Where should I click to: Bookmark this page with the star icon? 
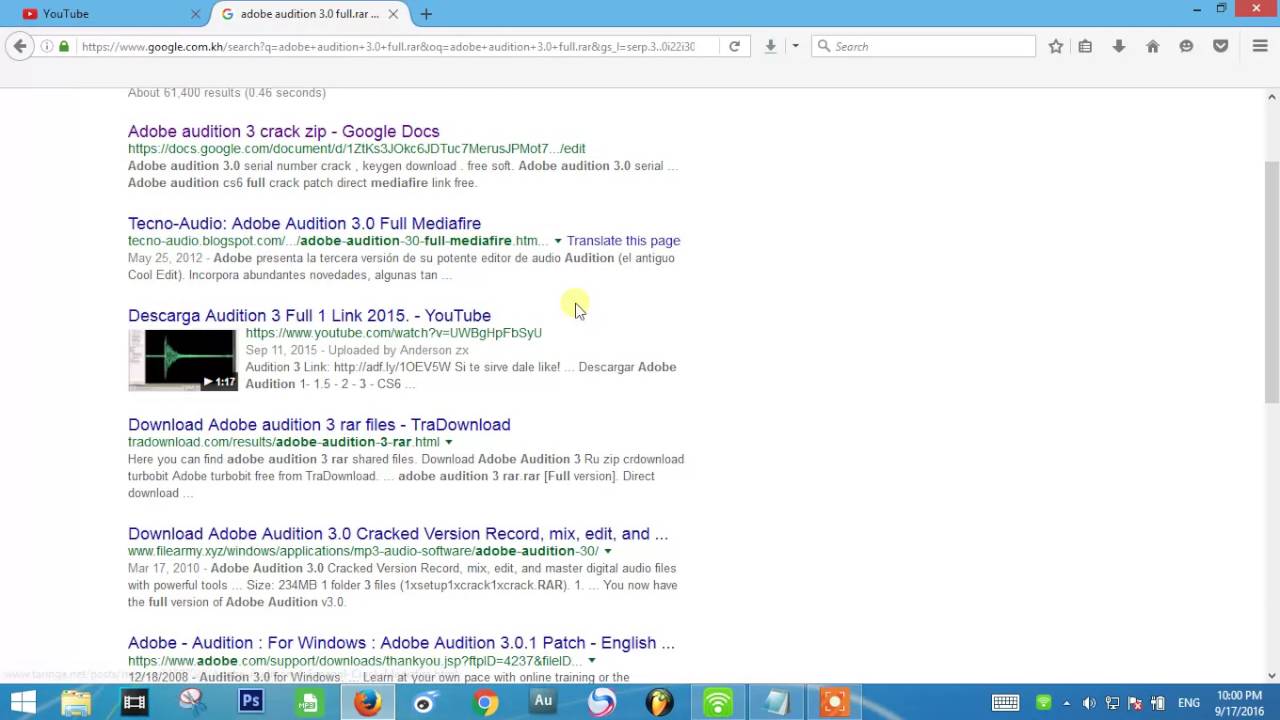[1056, 46]
